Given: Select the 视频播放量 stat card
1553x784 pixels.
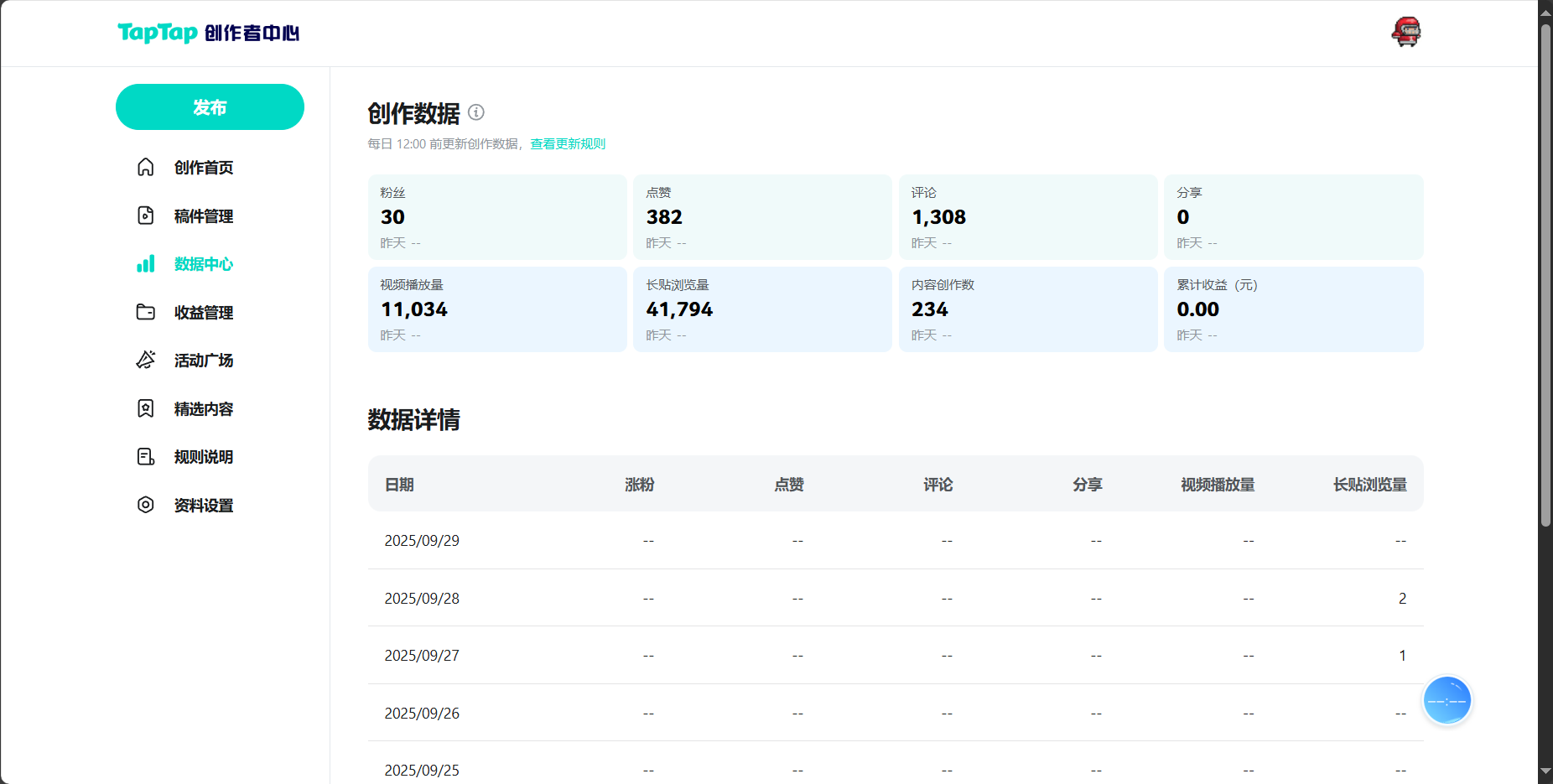Looking at the screenshot, I should coord(497,309).
